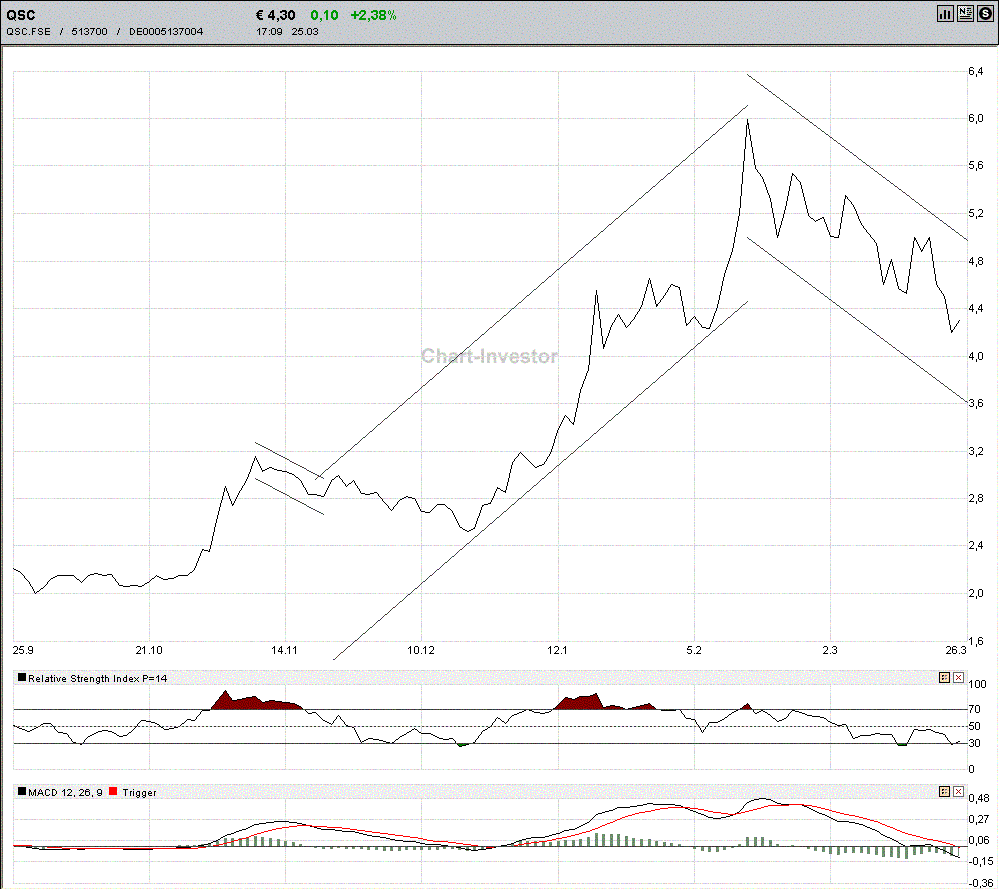Image resolution: width=999 pixels, height=889 pixels.
Task: Click the €4,30 current price
Action: [275, 15]
